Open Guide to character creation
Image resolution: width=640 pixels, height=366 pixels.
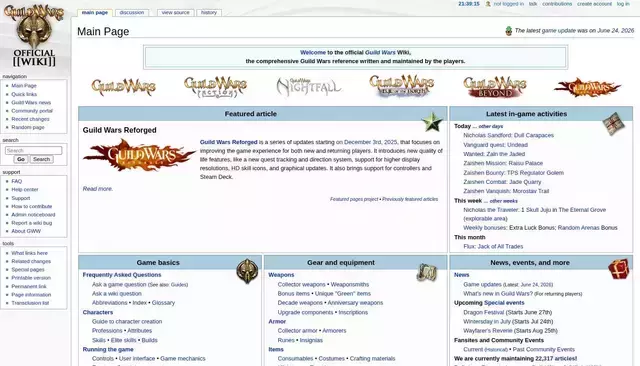click(127, 322)
